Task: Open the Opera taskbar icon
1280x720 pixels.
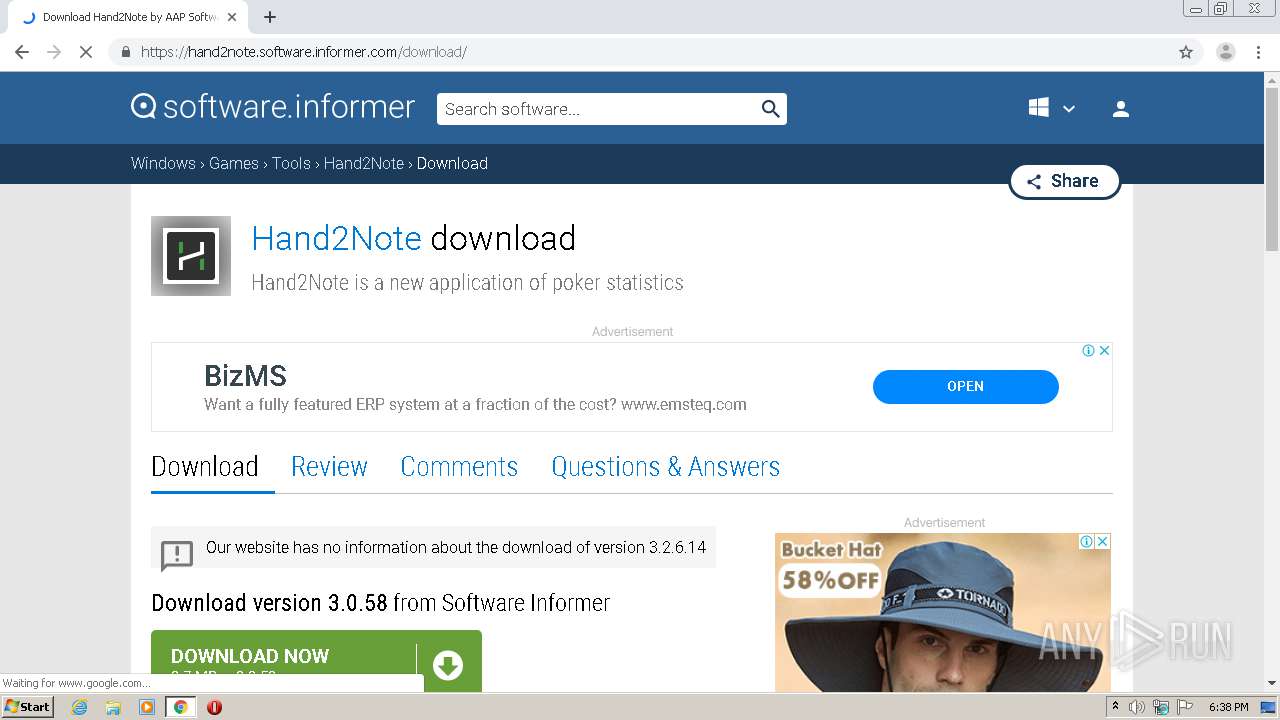Action: 214,707
